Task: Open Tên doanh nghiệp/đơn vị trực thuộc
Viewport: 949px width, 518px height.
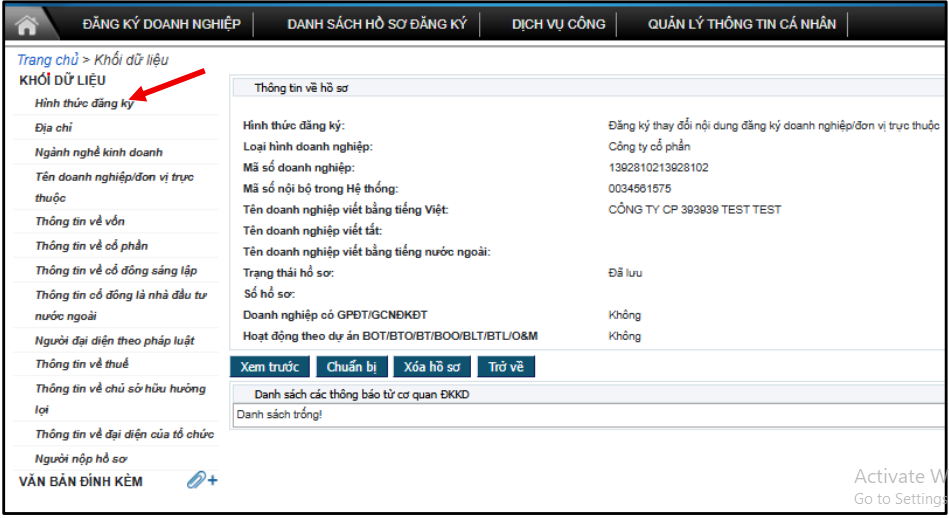Action: coord(114,187)
